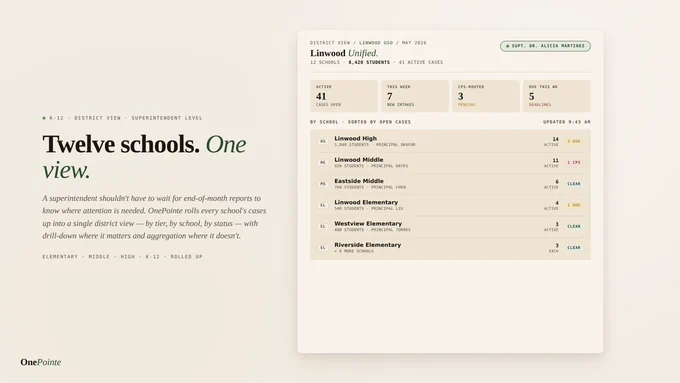Click the Updated 9:43 AM timestamp
The width and height of the screenshot is (680, 383).
coord(567,122)
